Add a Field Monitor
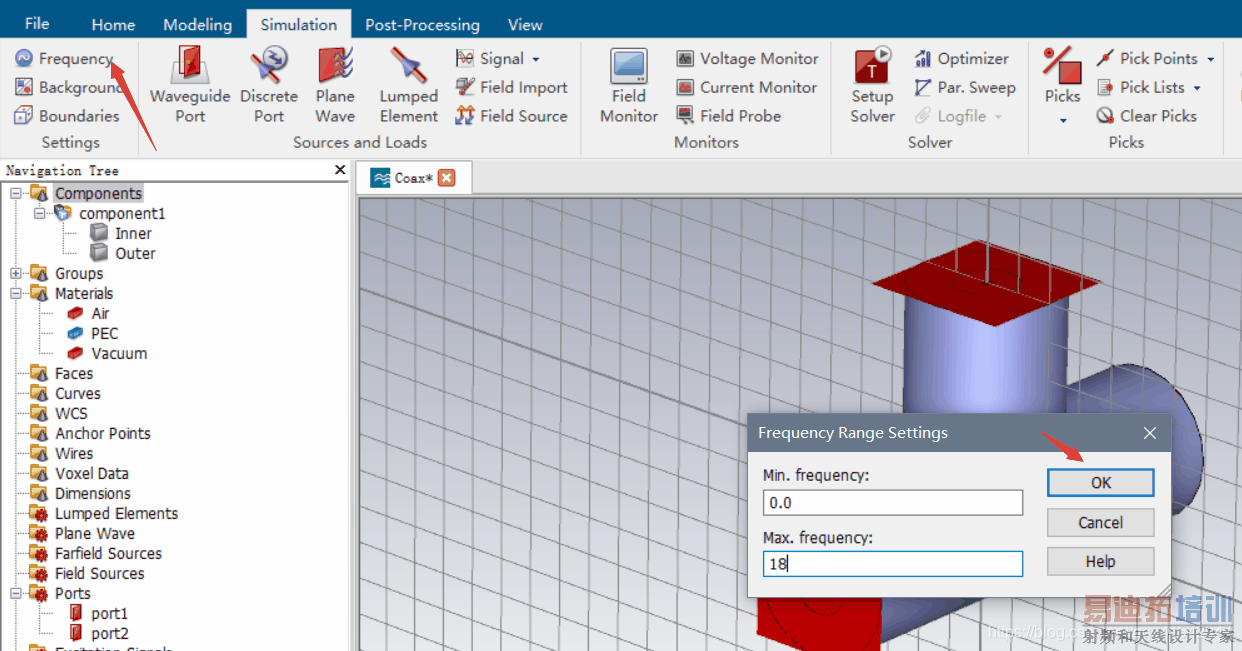Screen dimensions: 1242x651 [629, 86]
